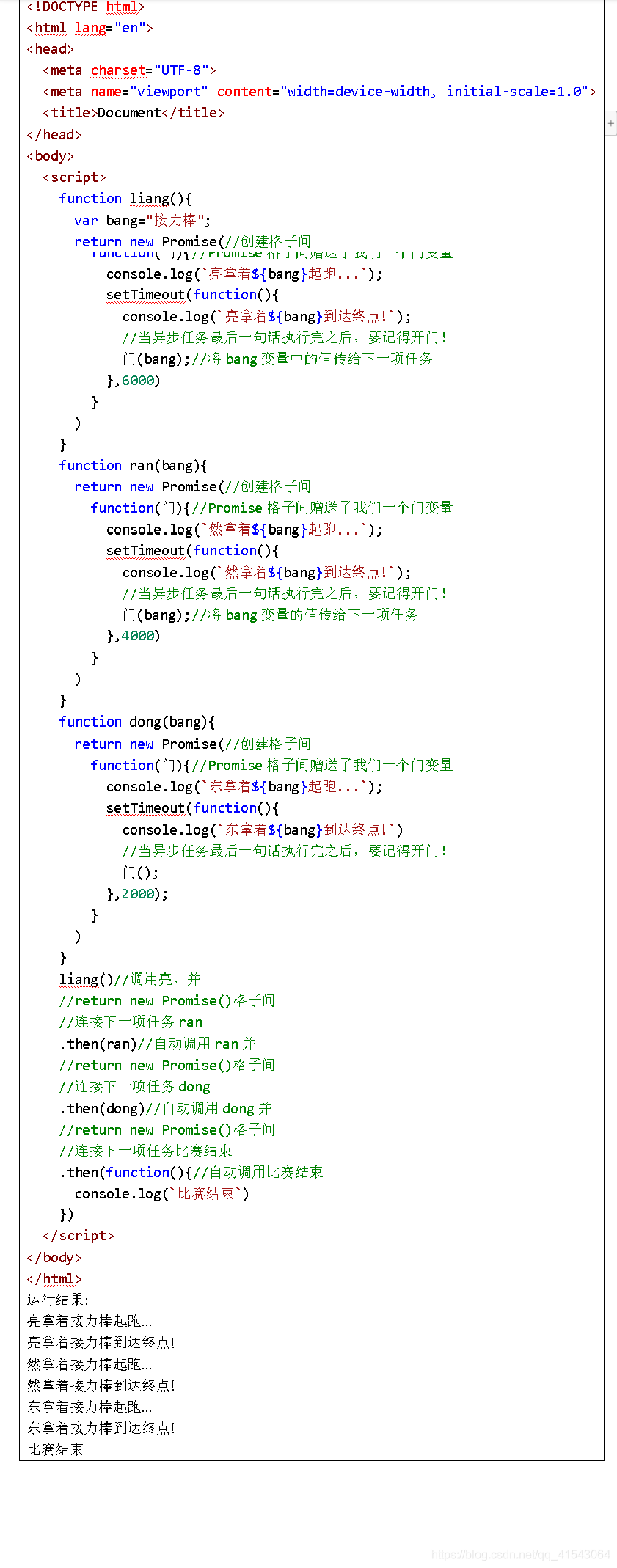Click output line '亮拿着接力棒到达终点!'
The image size is (617, 1568).
[101, 1342]
